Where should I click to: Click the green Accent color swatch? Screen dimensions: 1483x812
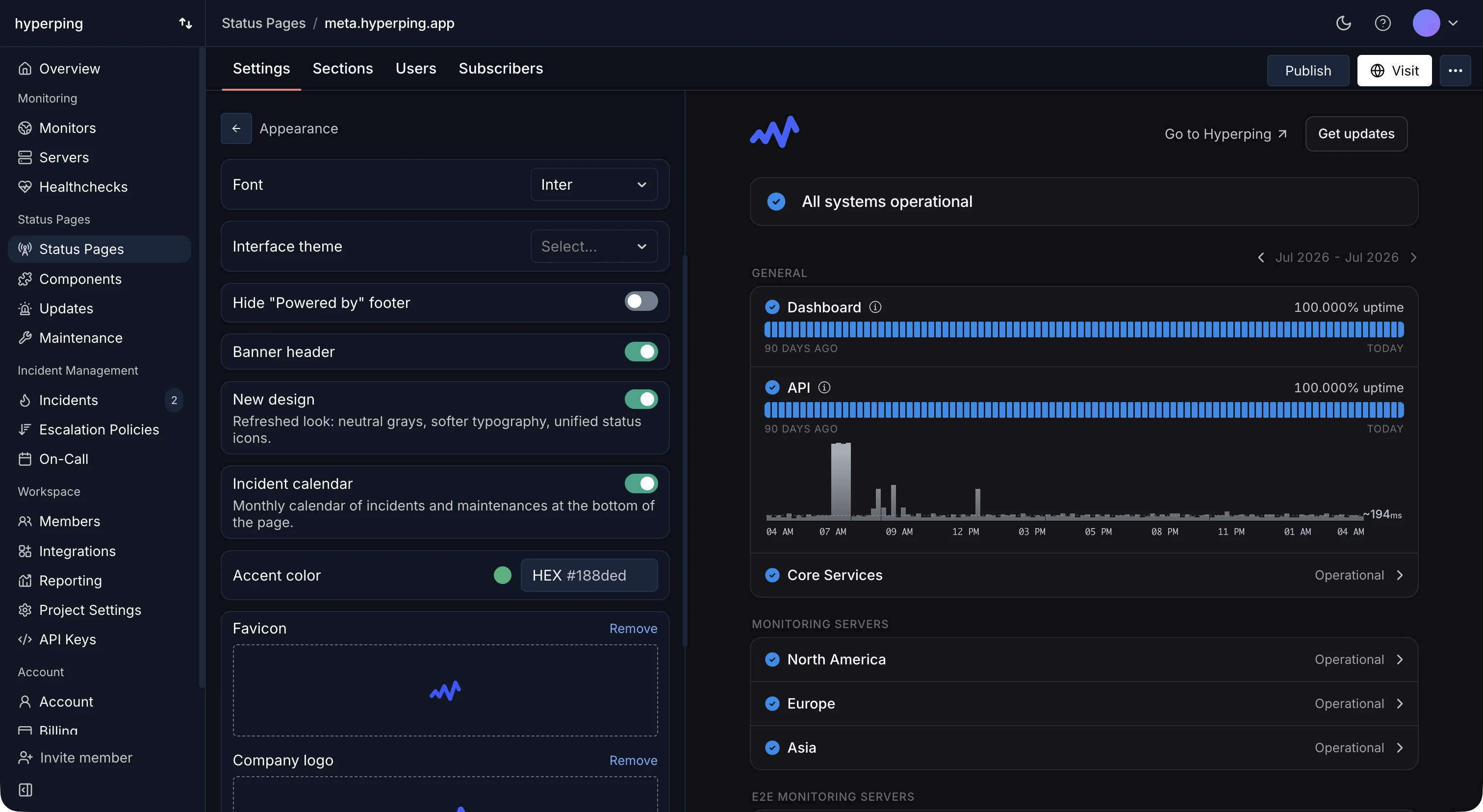[x=503, y=575]
